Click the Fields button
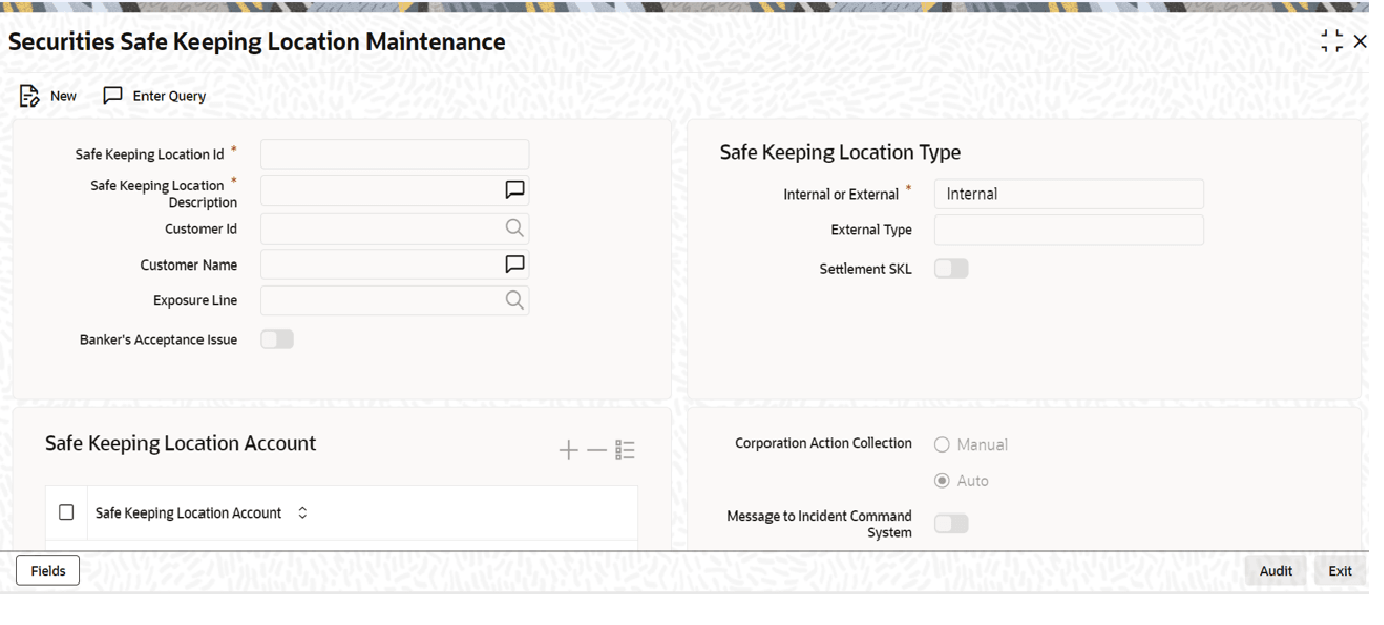This screenshot has width=1384, height=625. click(48, 571)
